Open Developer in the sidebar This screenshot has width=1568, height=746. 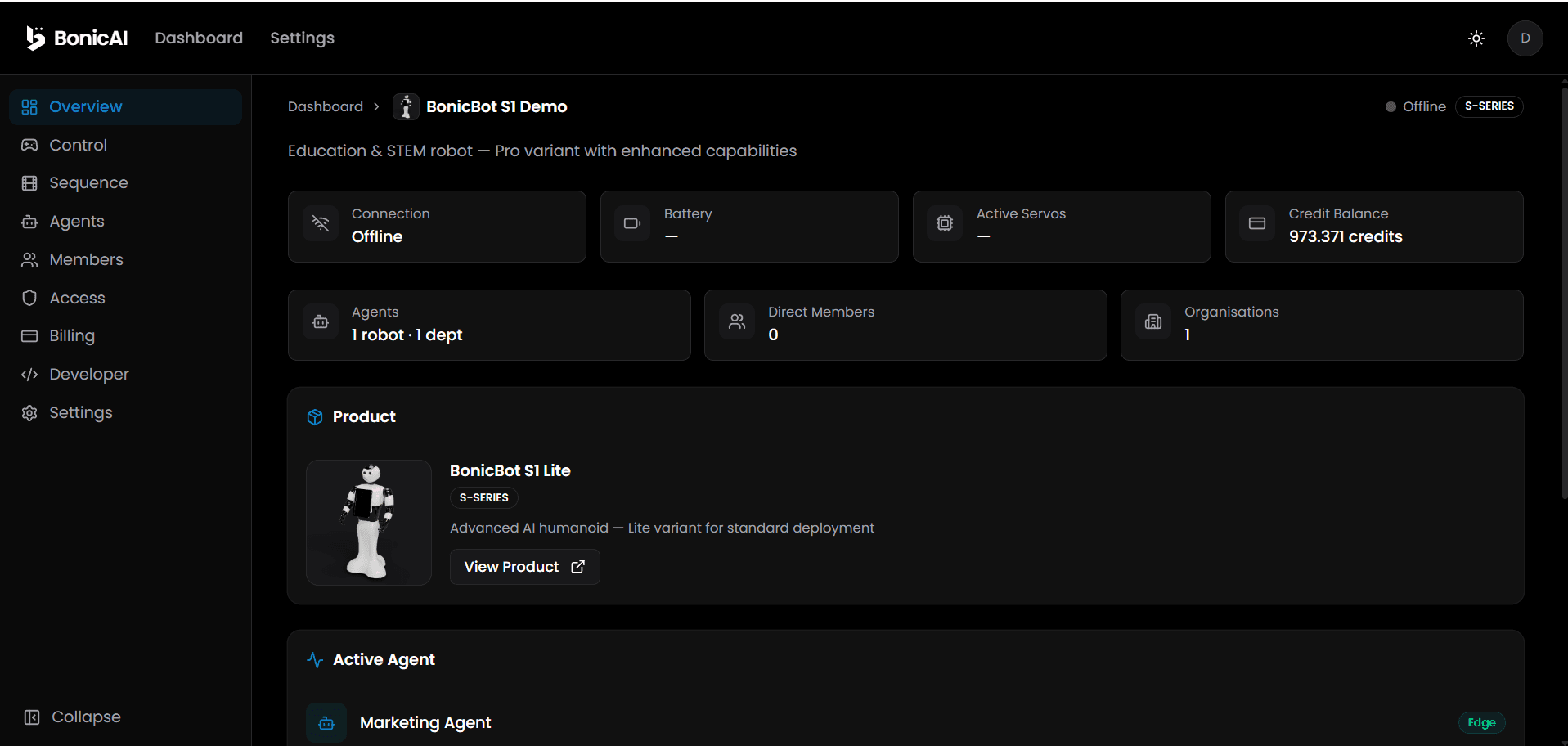coord(126,375)
